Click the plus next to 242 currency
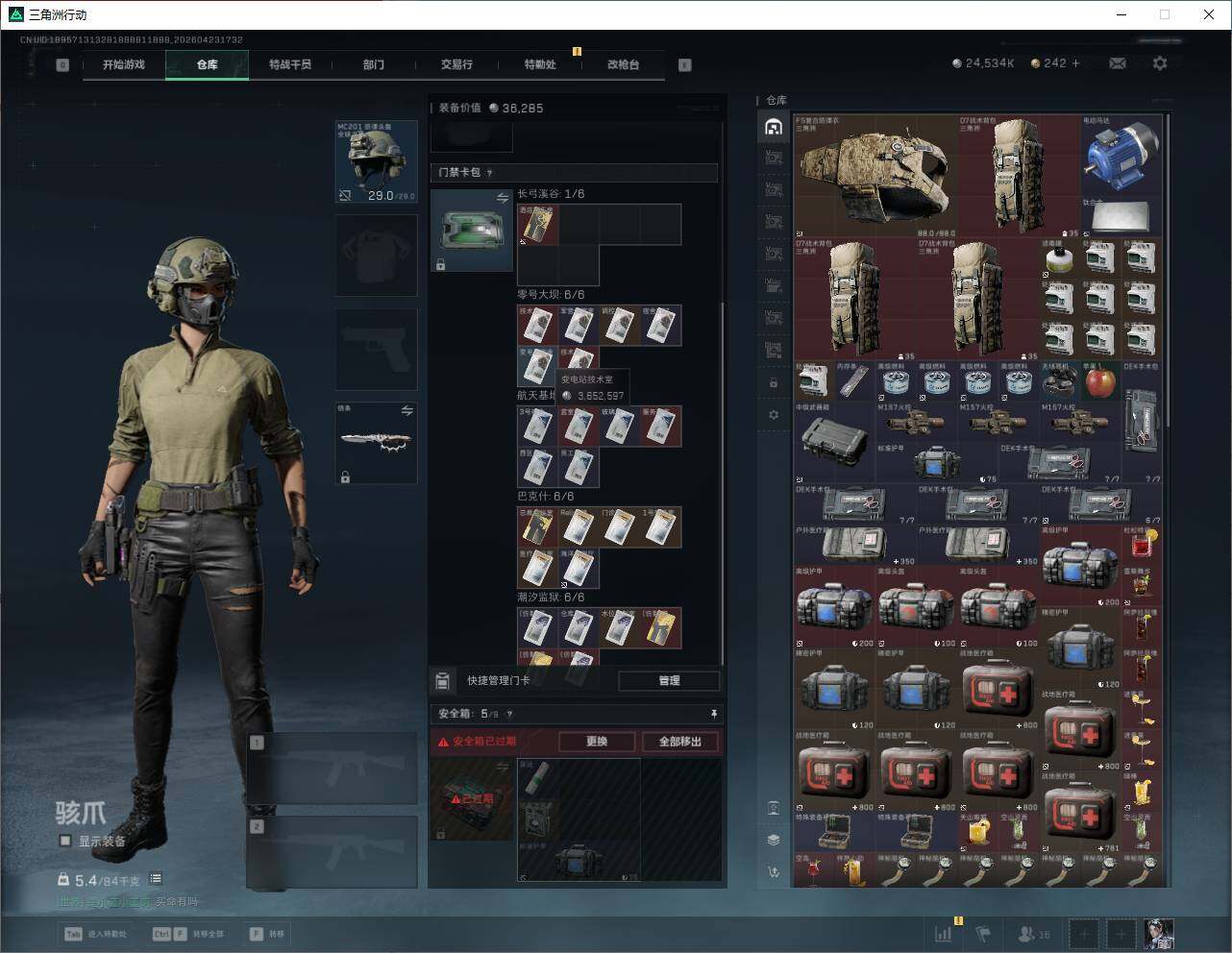 click(1075, 62)
